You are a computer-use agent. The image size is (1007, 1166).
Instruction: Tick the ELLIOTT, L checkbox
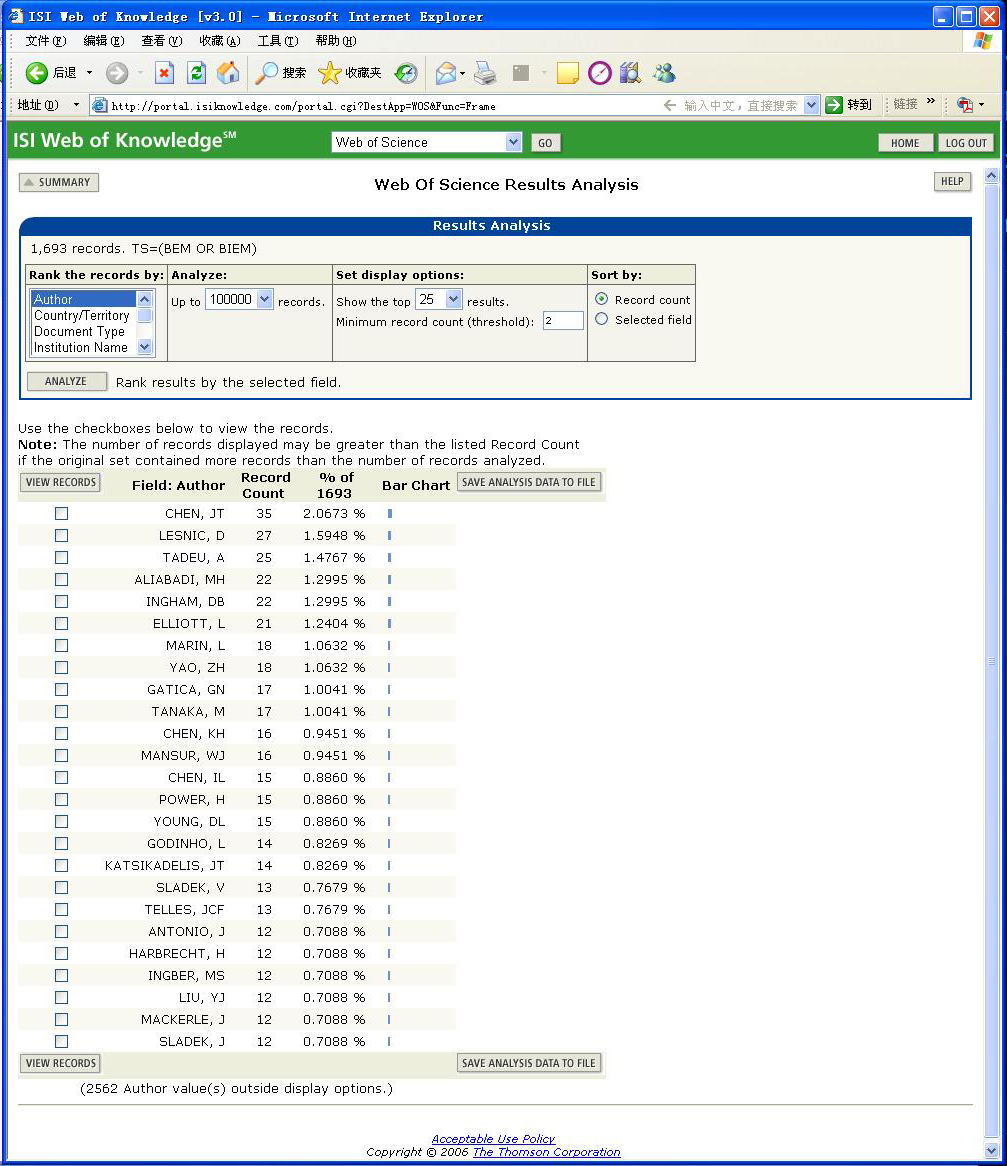tap(61, 623)
